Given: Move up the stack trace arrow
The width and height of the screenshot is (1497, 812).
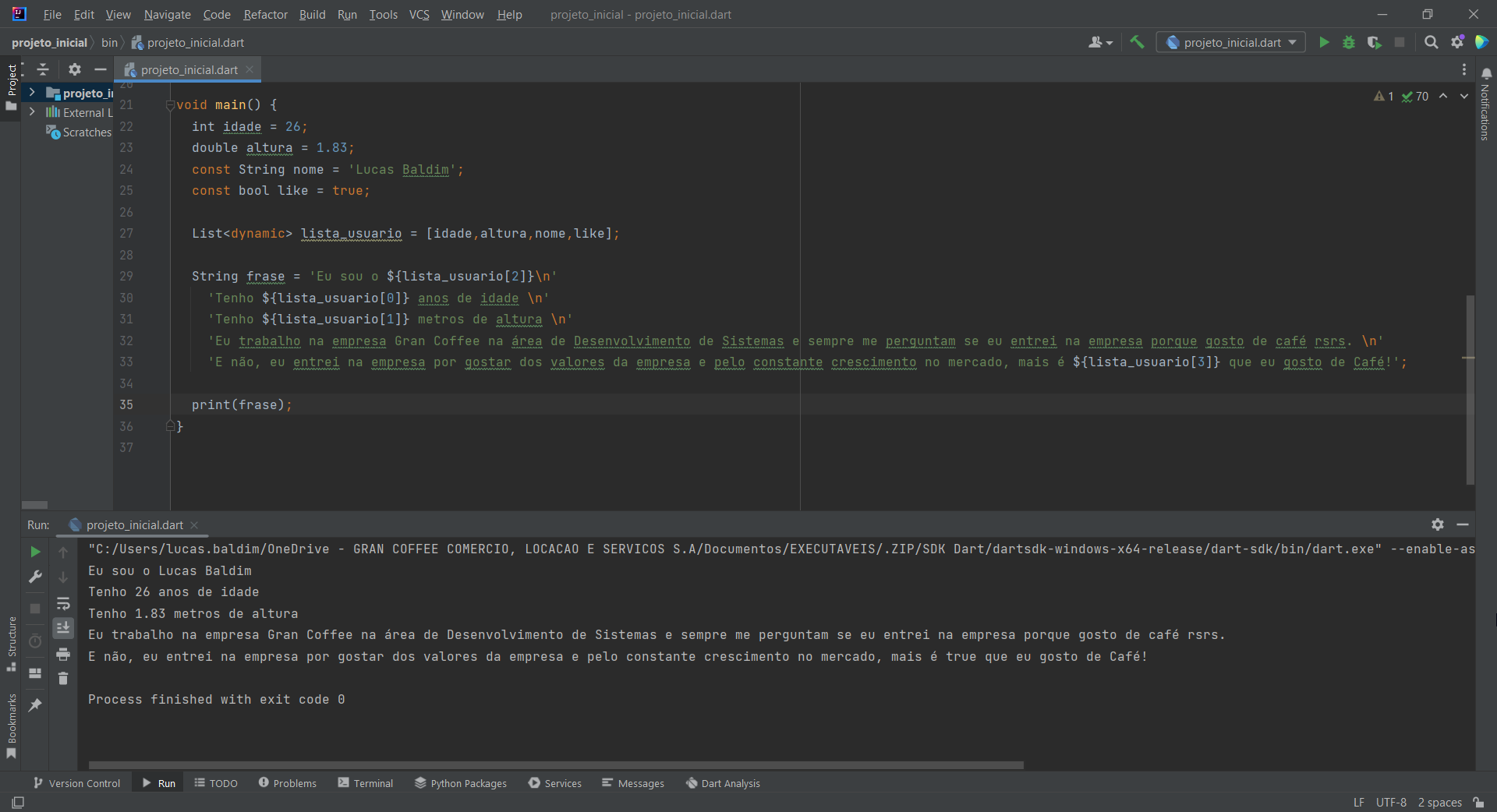Looking at the screenshot, I should 63,553.
